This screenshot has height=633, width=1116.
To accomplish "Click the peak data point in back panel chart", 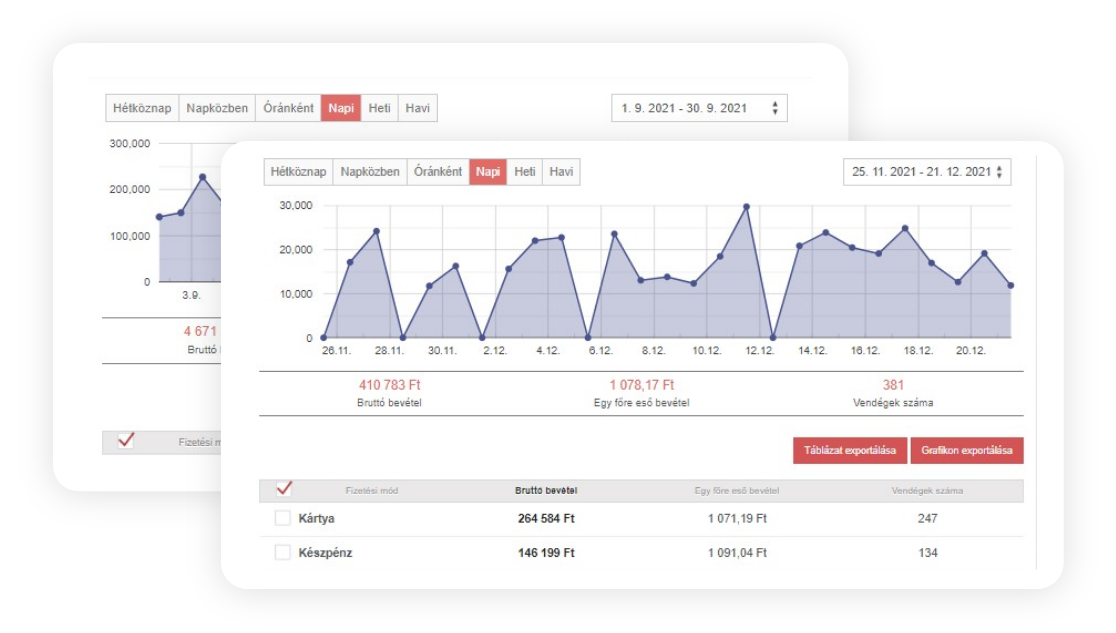I will coord(203,177).
